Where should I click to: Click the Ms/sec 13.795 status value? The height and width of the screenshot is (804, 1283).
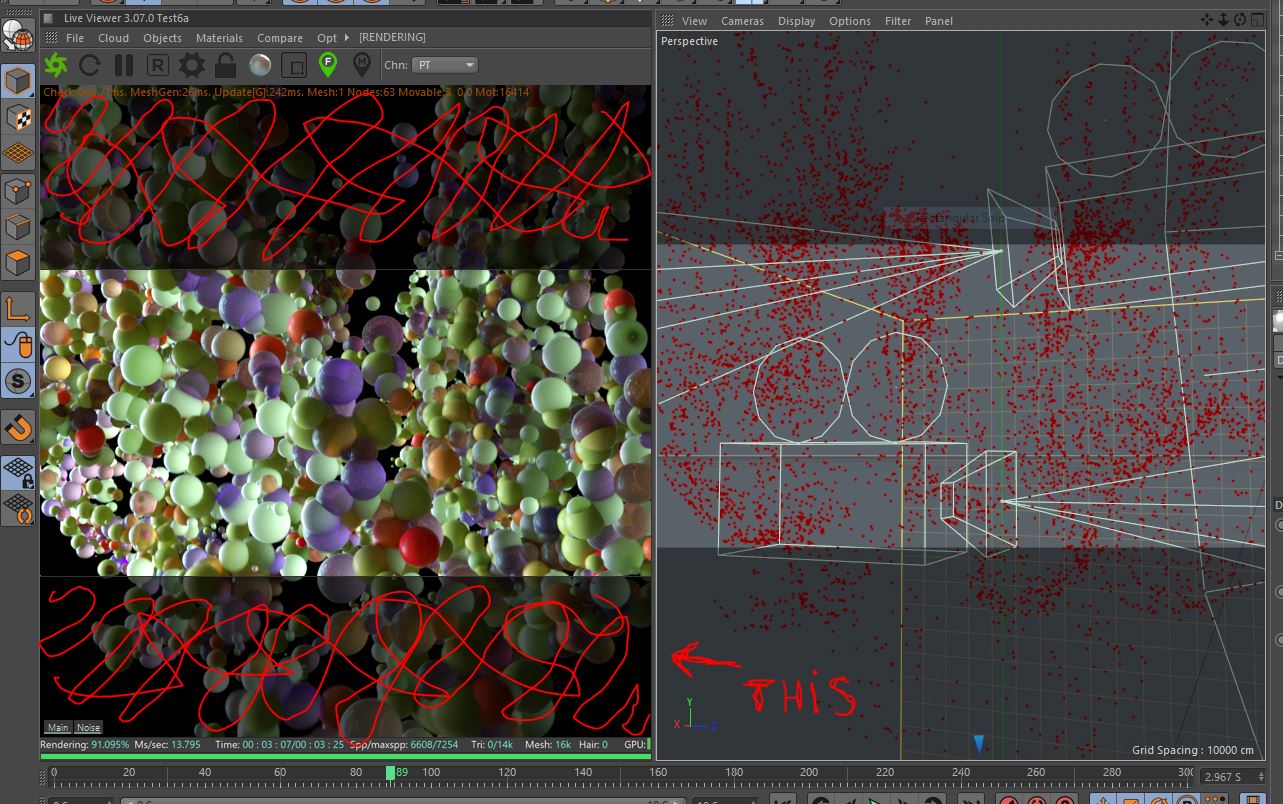click(167, 745)
